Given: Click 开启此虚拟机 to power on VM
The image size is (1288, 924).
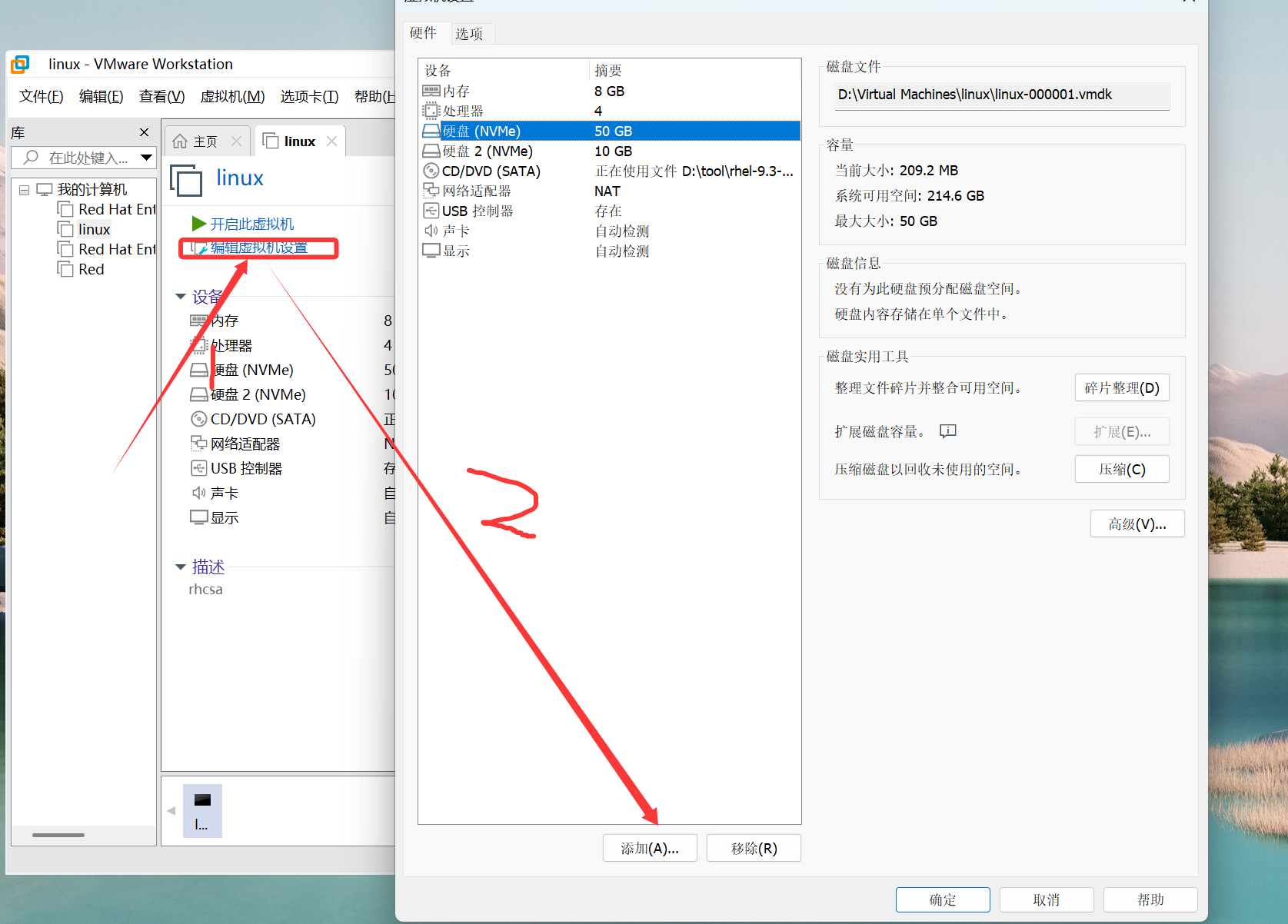Looking at the screenshot, I should 243,224.
